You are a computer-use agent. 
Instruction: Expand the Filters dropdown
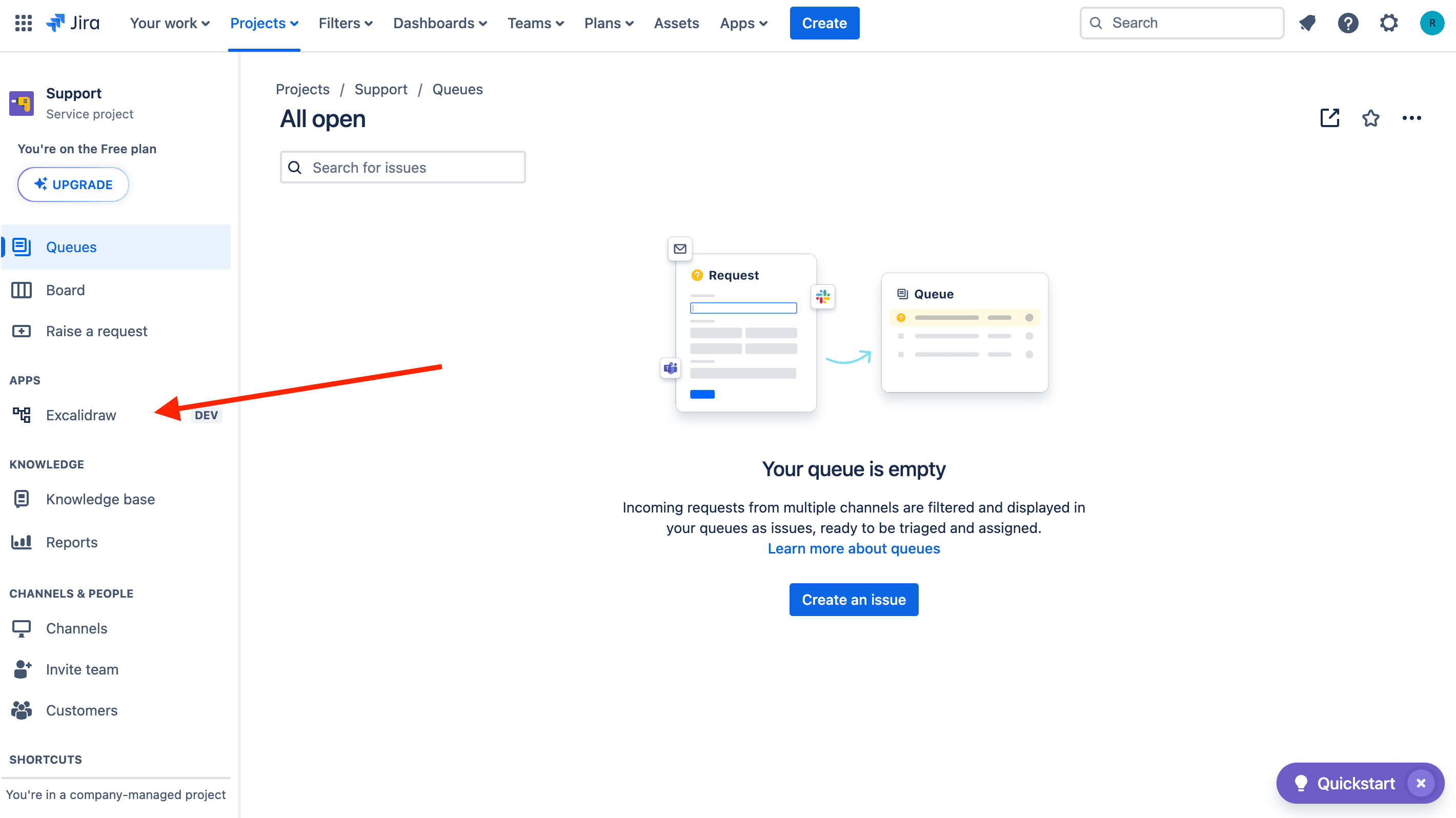[346, 23]
